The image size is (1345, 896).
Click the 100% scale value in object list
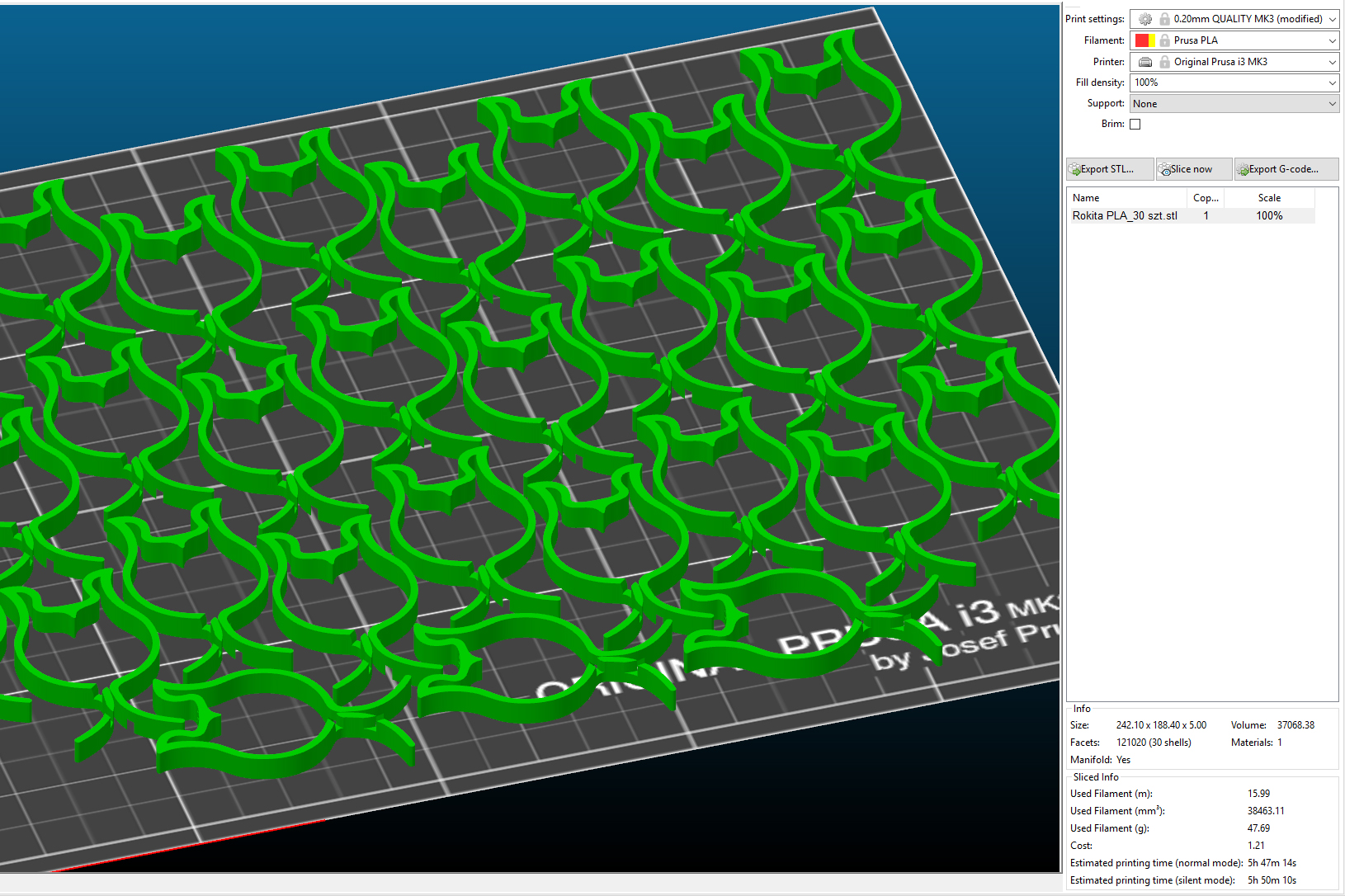click(1269, 215)
